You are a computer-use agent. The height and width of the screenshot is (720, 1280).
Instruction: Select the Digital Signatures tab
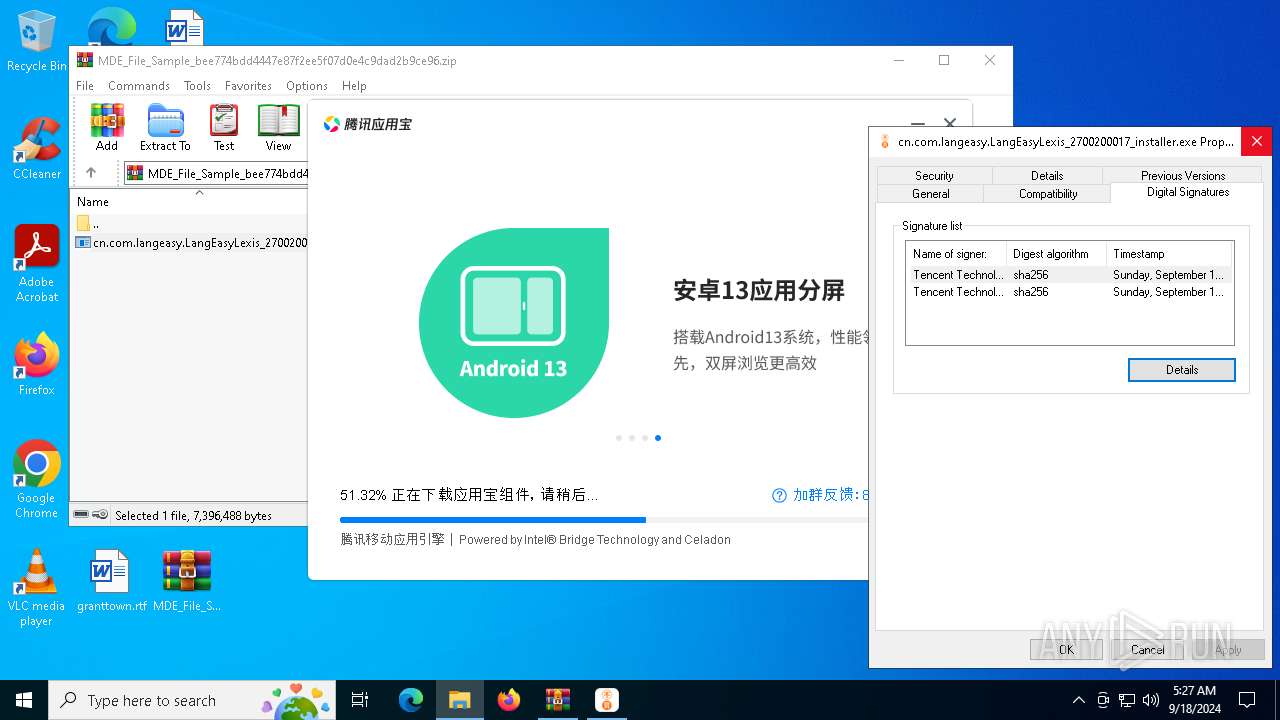(x=1188, y=192)
